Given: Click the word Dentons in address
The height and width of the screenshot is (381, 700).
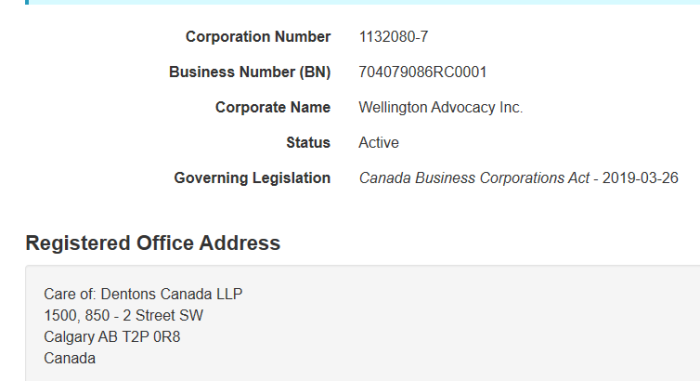Looking at the screenshot, I should 129,294.
